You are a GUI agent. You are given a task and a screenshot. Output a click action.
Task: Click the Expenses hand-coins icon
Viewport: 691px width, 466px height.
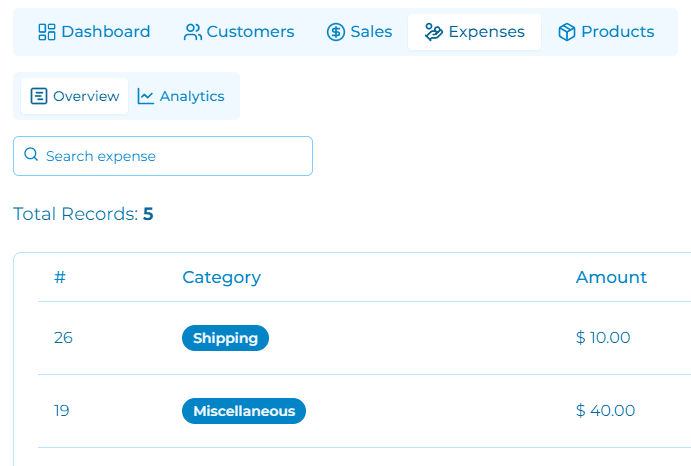434,32
